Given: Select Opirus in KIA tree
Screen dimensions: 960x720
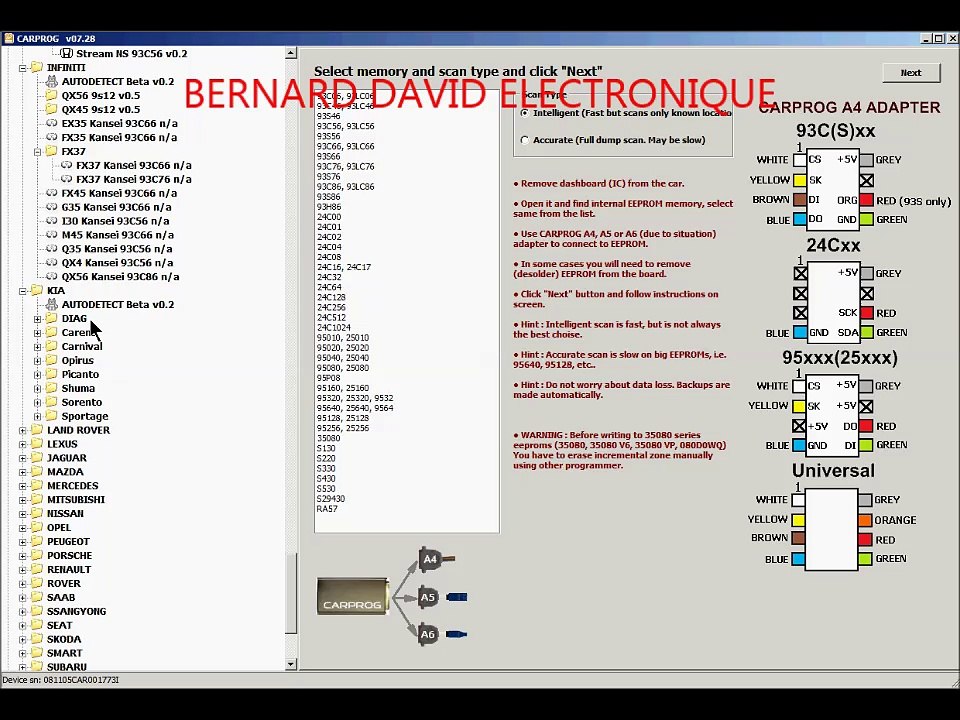Looking at the screenshot, I should click(78, 361).
